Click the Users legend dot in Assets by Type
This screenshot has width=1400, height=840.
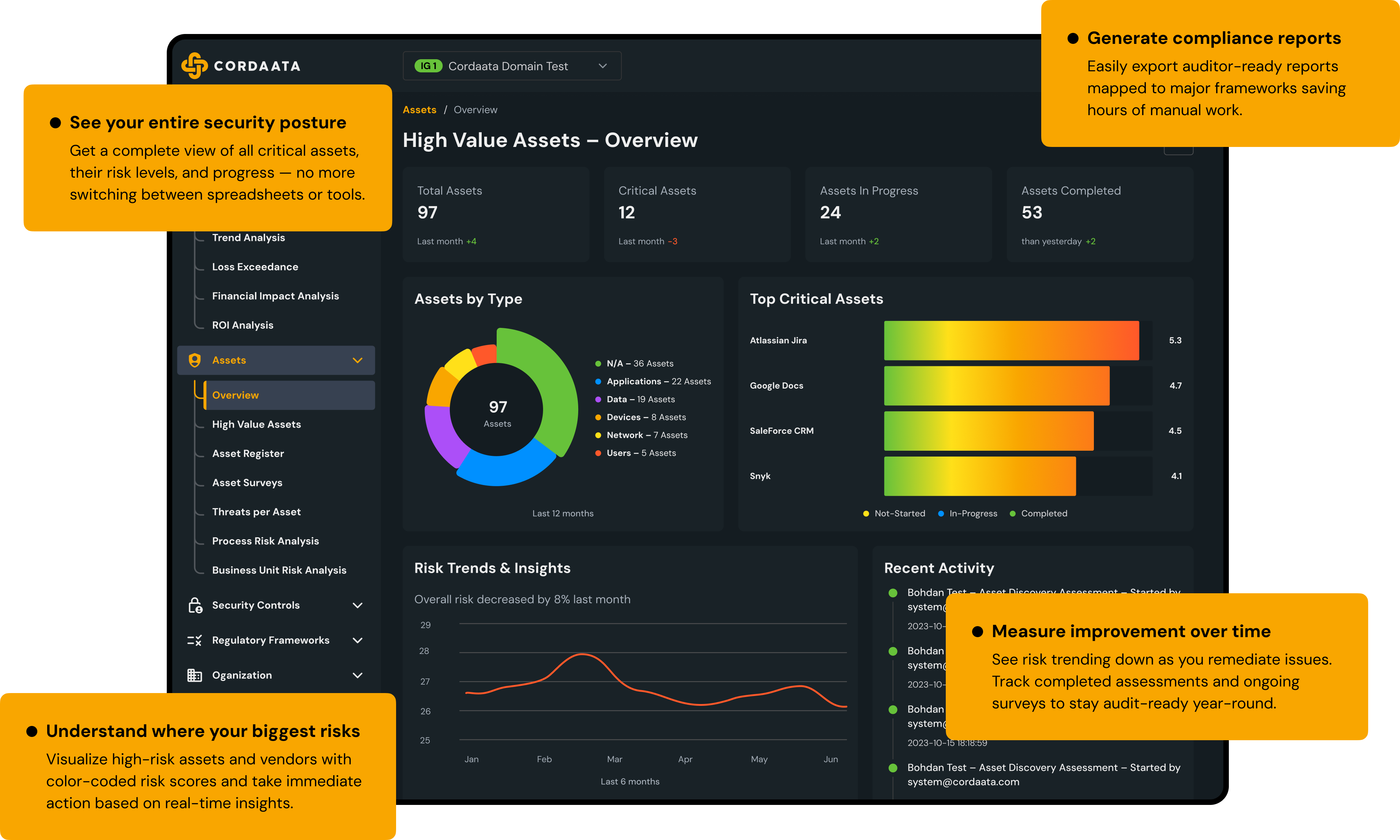click(598, 453)
